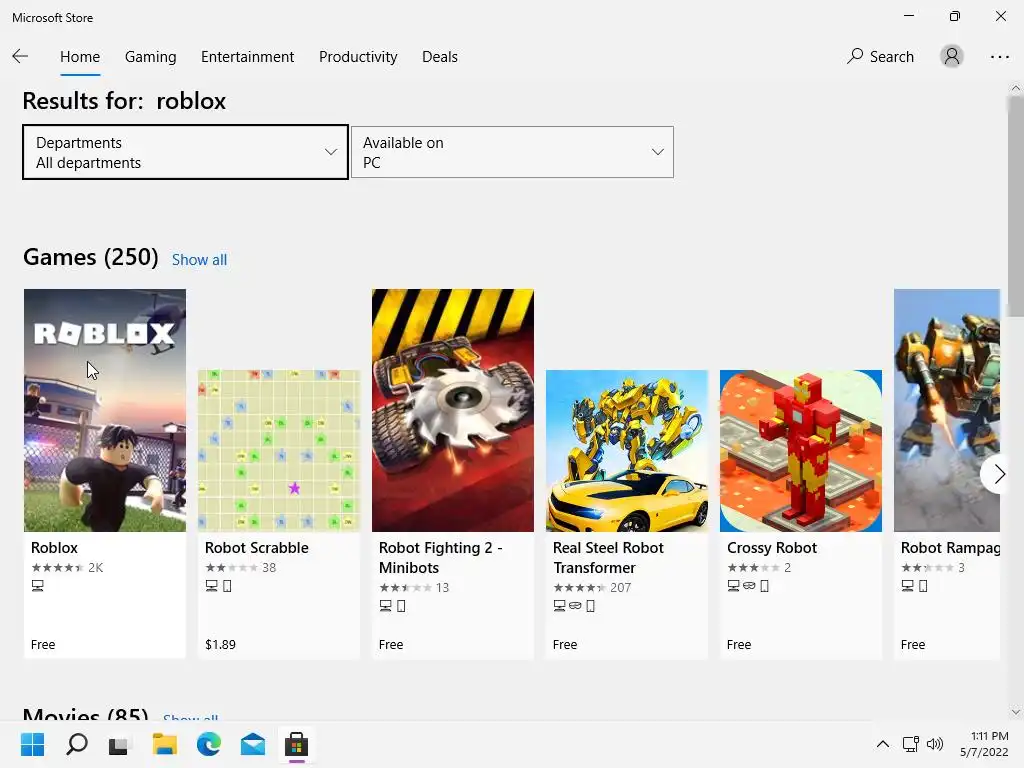Go back with the back arrow
This screenshot has width=1024, height=768.
(20, 56)
